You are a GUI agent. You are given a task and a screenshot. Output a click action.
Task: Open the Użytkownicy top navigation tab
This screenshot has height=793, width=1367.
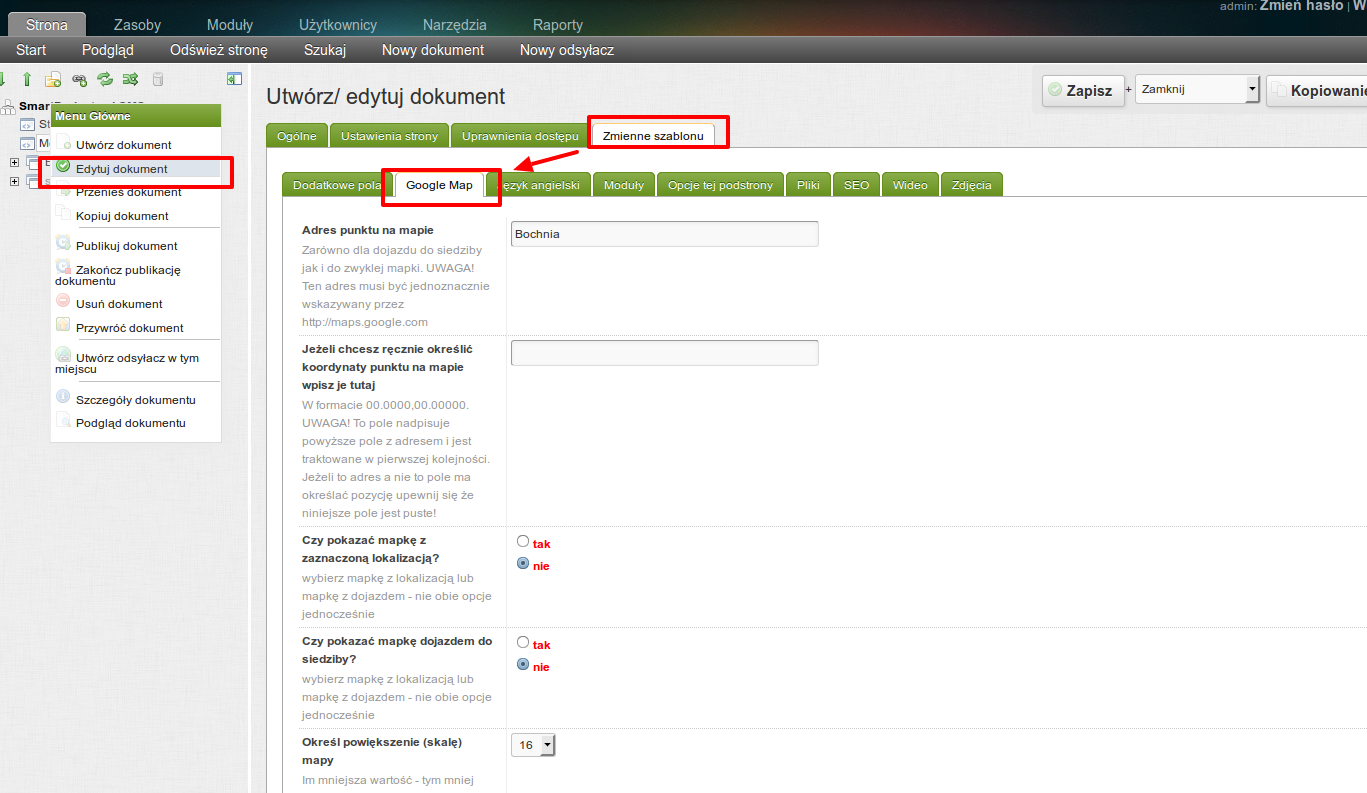pos(338,25)
